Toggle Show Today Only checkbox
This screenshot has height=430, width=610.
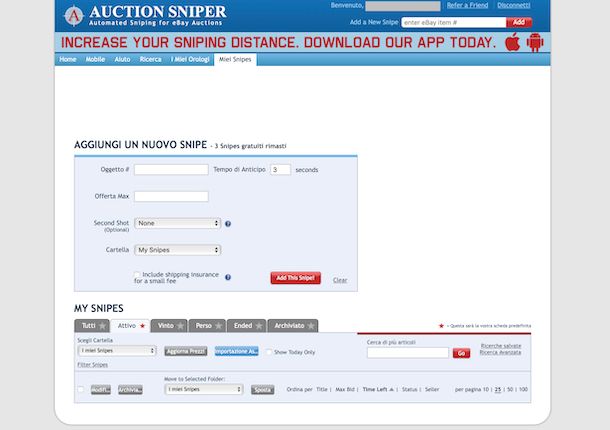pos(269,352)
